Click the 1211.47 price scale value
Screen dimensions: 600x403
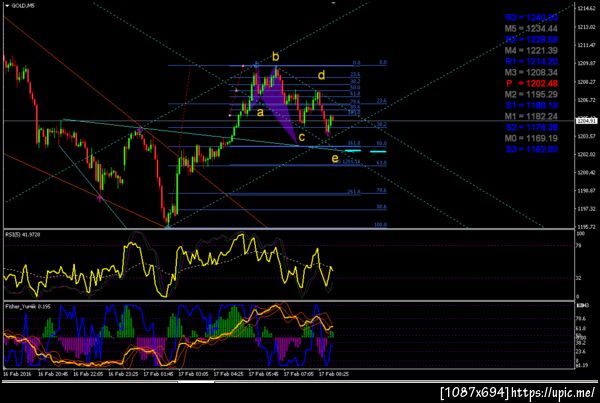[586, 45]
